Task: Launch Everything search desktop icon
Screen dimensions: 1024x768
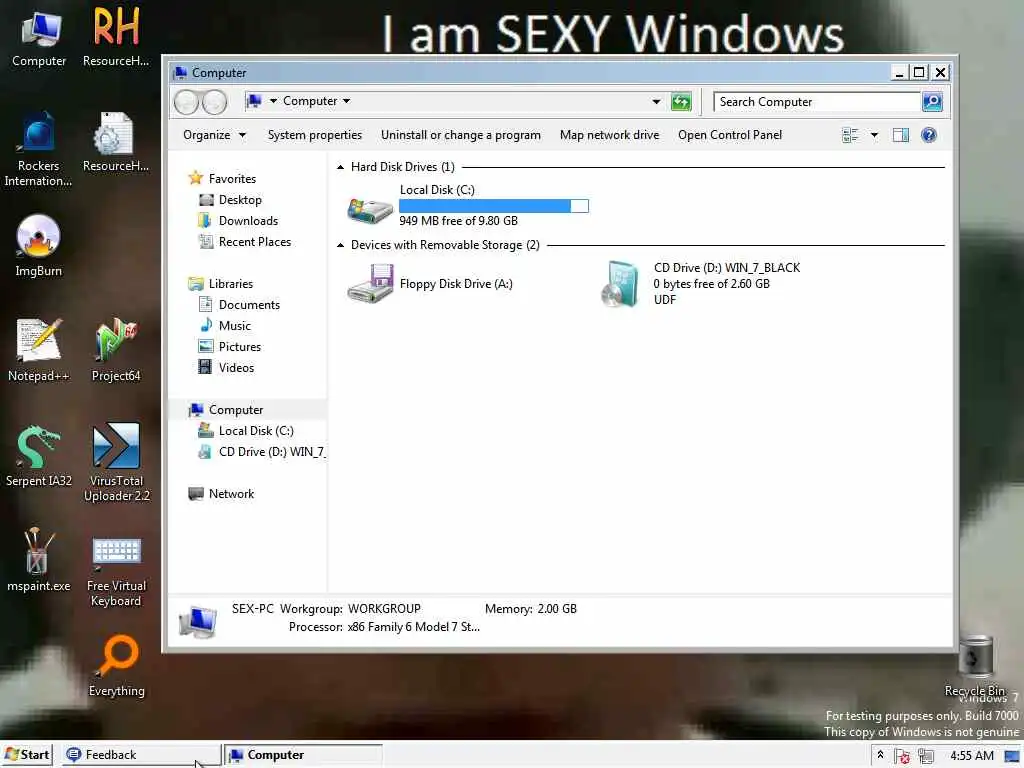Action: click(x=117, y=666)
